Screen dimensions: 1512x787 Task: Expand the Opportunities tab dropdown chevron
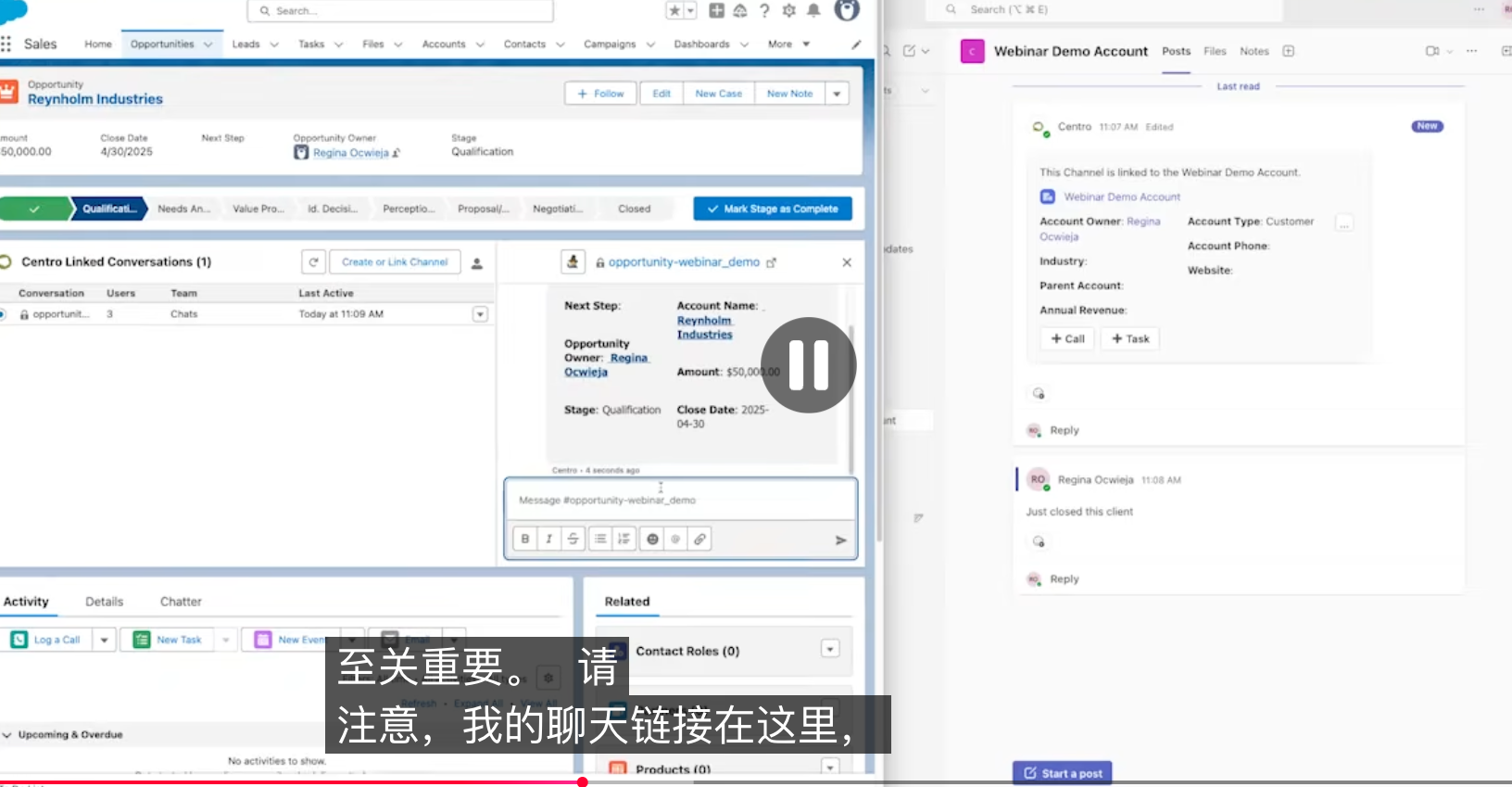[x=208, y=44]
